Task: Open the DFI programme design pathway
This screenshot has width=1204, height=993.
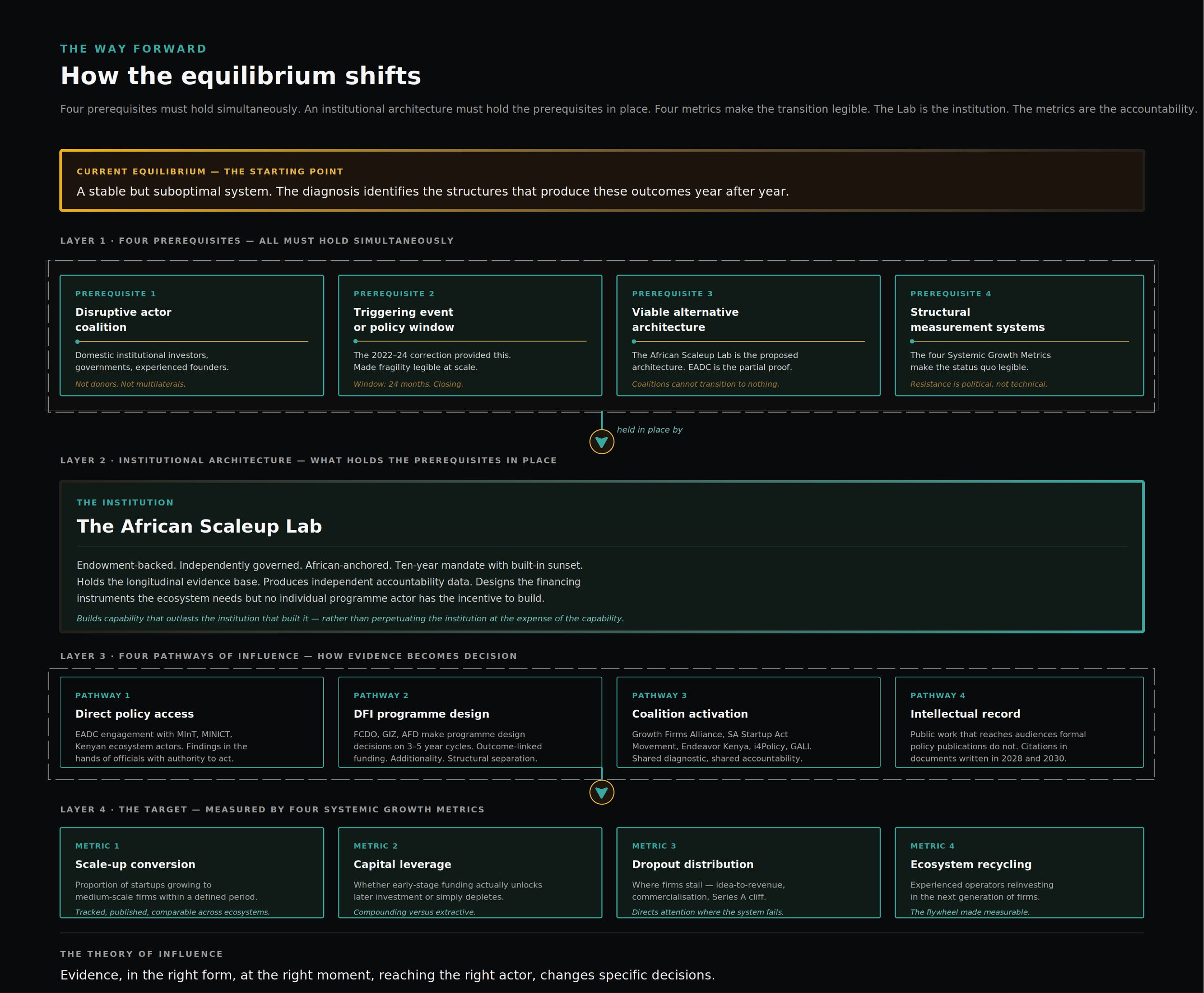Action: (x=470, y=722)
